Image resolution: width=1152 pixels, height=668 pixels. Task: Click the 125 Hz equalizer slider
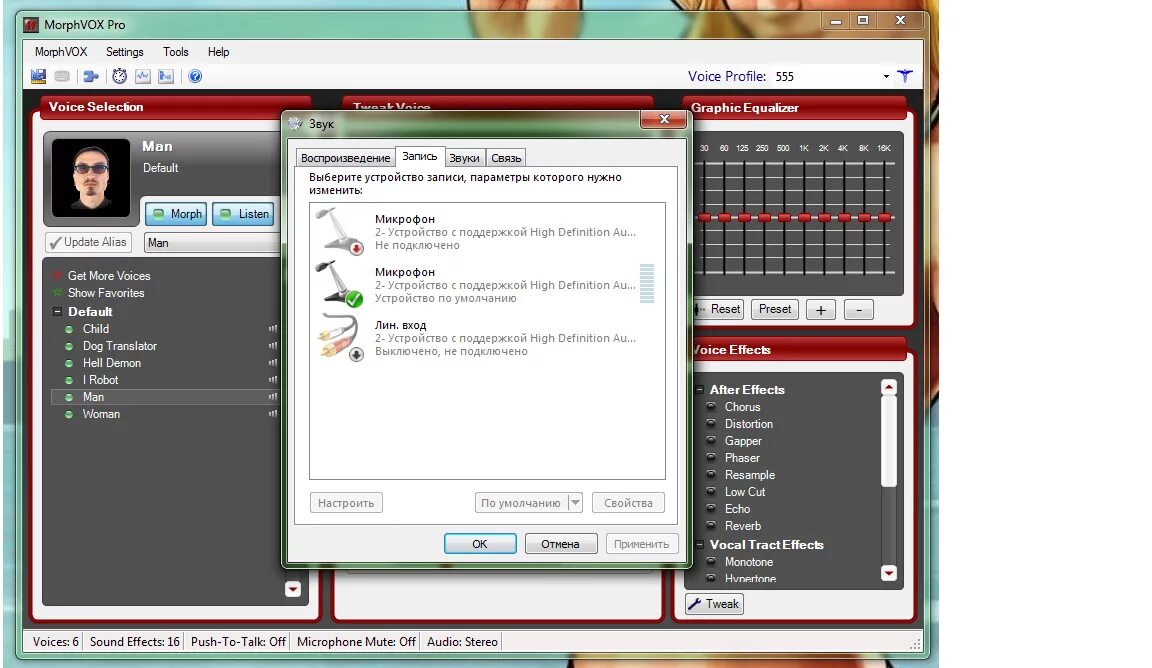coord(744,218)
